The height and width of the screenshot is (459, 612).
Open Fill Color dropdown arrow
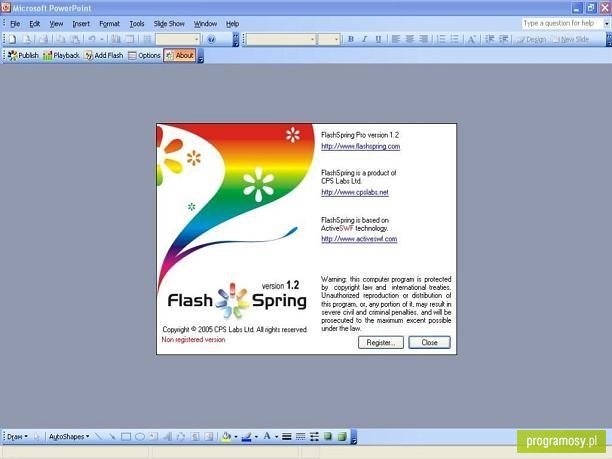236,436
